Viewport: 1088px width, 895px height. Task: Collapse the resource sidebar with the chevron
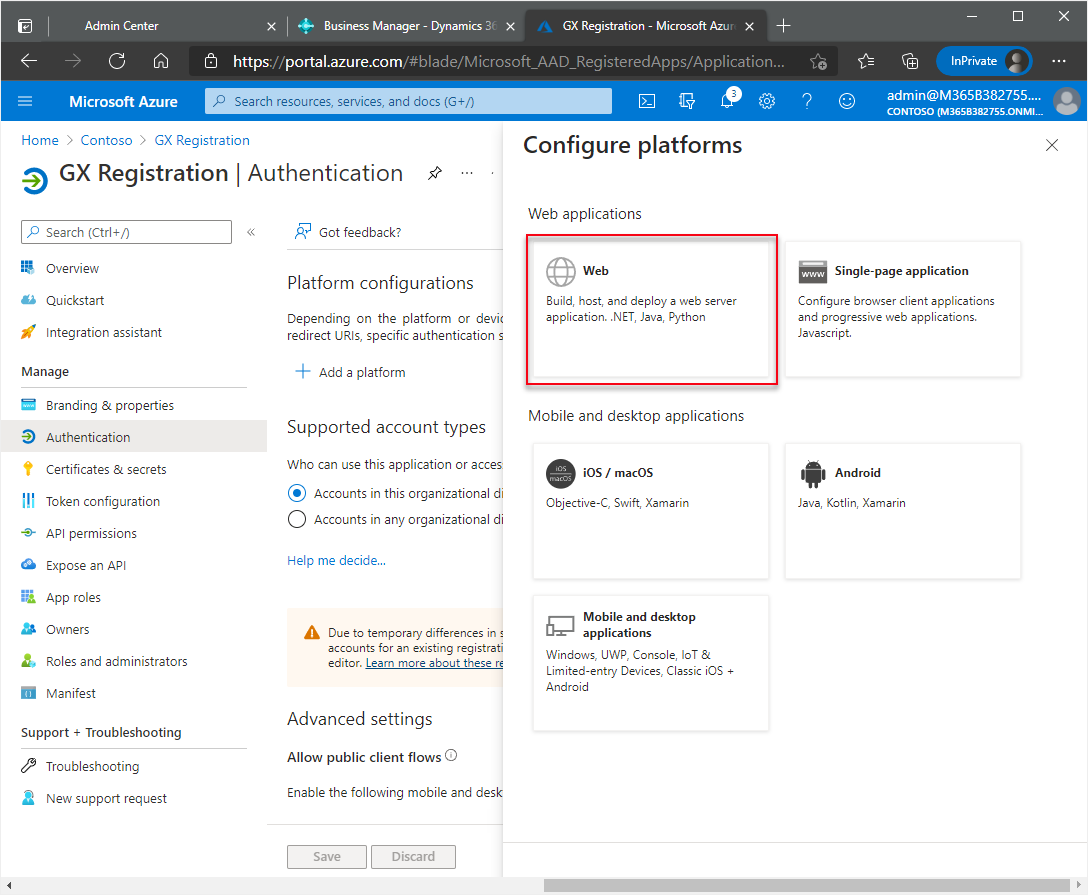click(x=251, y=231)
